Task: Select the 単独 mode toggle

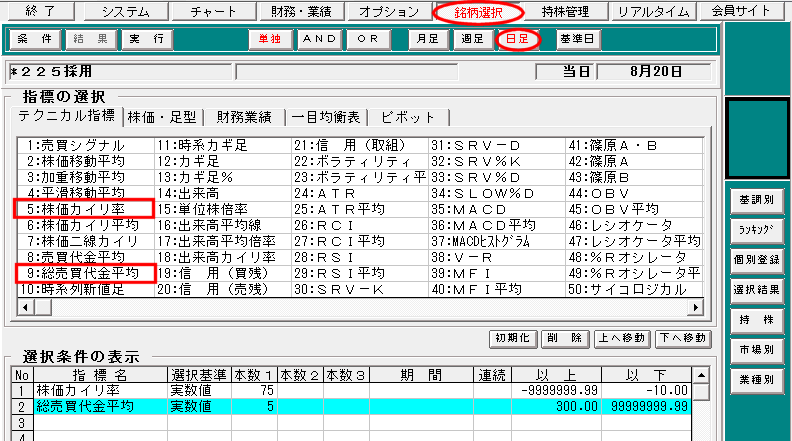Action: (270, 40)
